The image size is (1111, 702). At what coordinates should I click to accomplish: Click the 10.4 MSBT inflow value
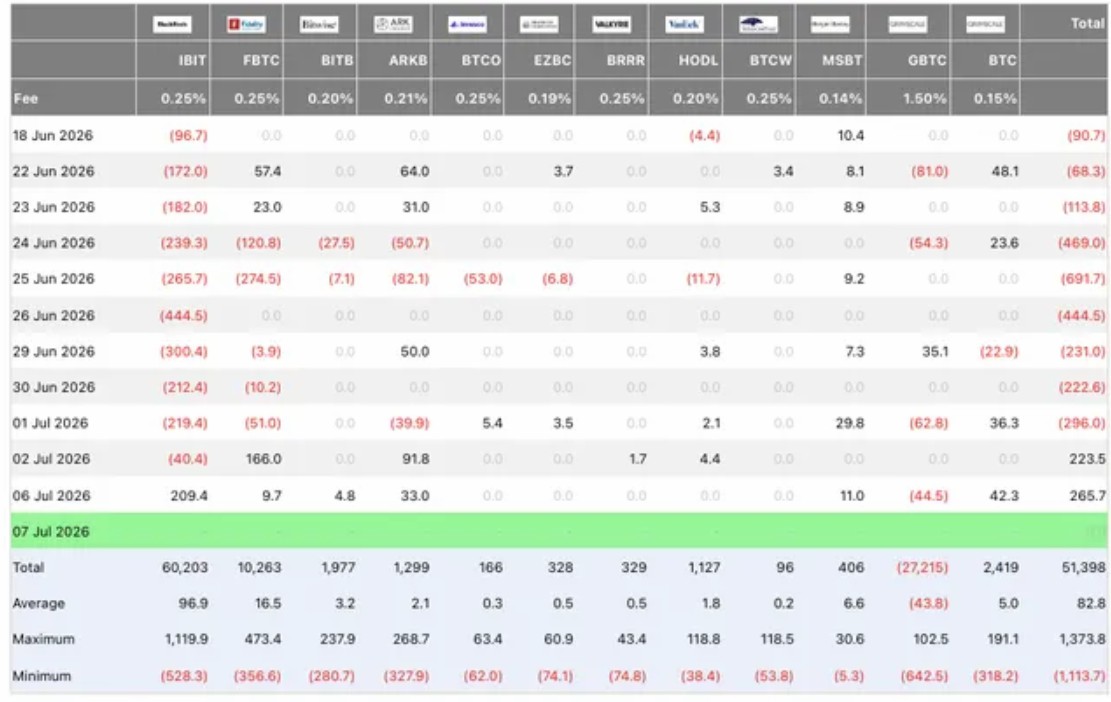[851, 135]
